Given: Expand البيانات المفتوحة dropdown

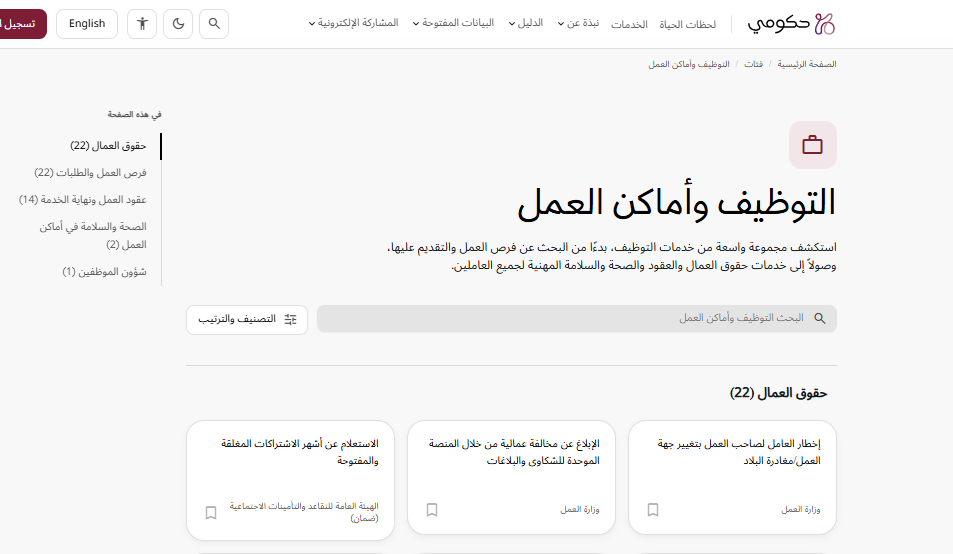Looking at the screenshot, I should click(x=453, y=23).
